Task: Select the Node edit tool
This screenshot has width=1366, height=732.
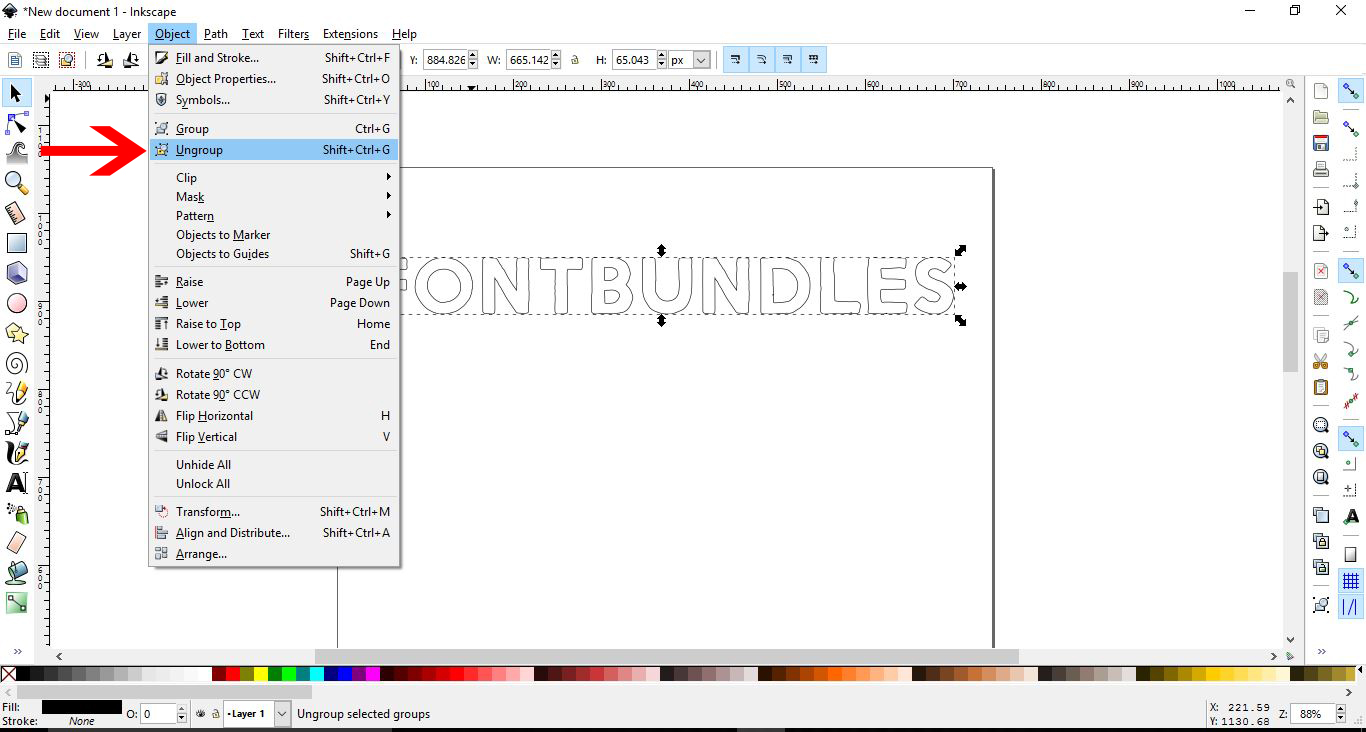Action: tap(16, 123)
